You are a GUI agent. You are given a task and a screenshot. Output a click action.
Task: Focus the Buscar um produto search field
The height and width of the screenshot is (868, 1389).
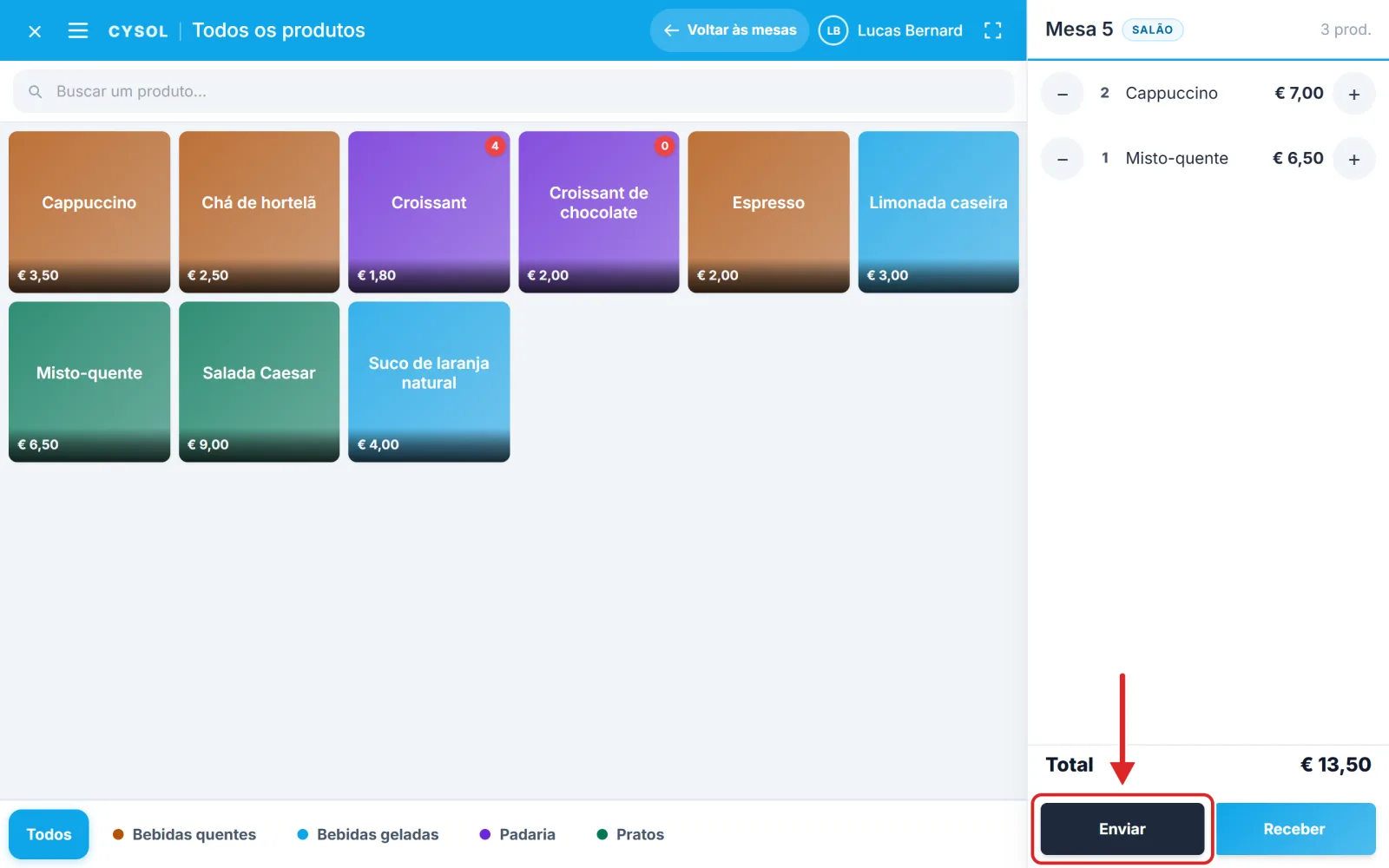click(513, 91)
